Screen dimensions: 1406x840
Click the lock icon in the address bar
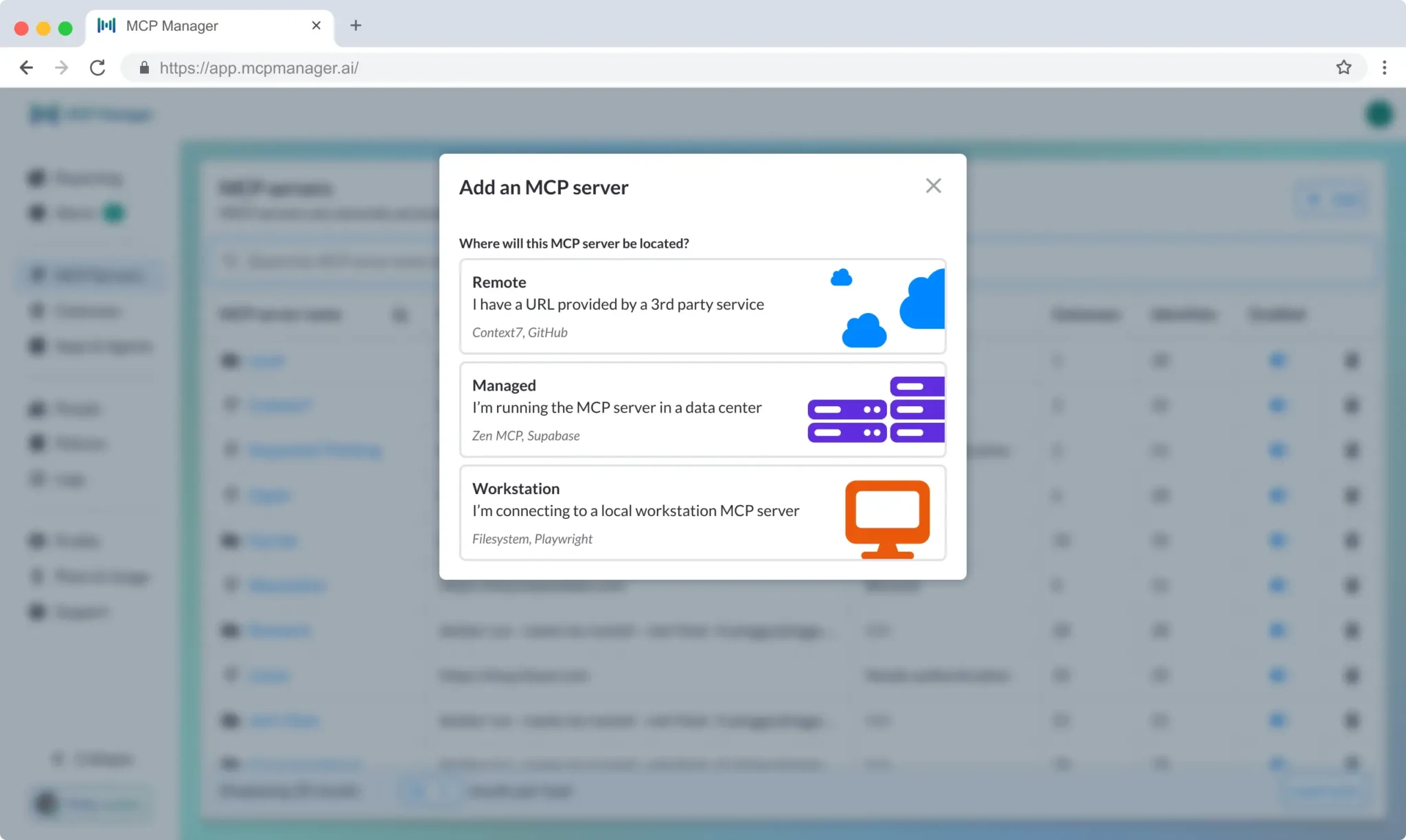pyautogui.click(x=144, y=67)
